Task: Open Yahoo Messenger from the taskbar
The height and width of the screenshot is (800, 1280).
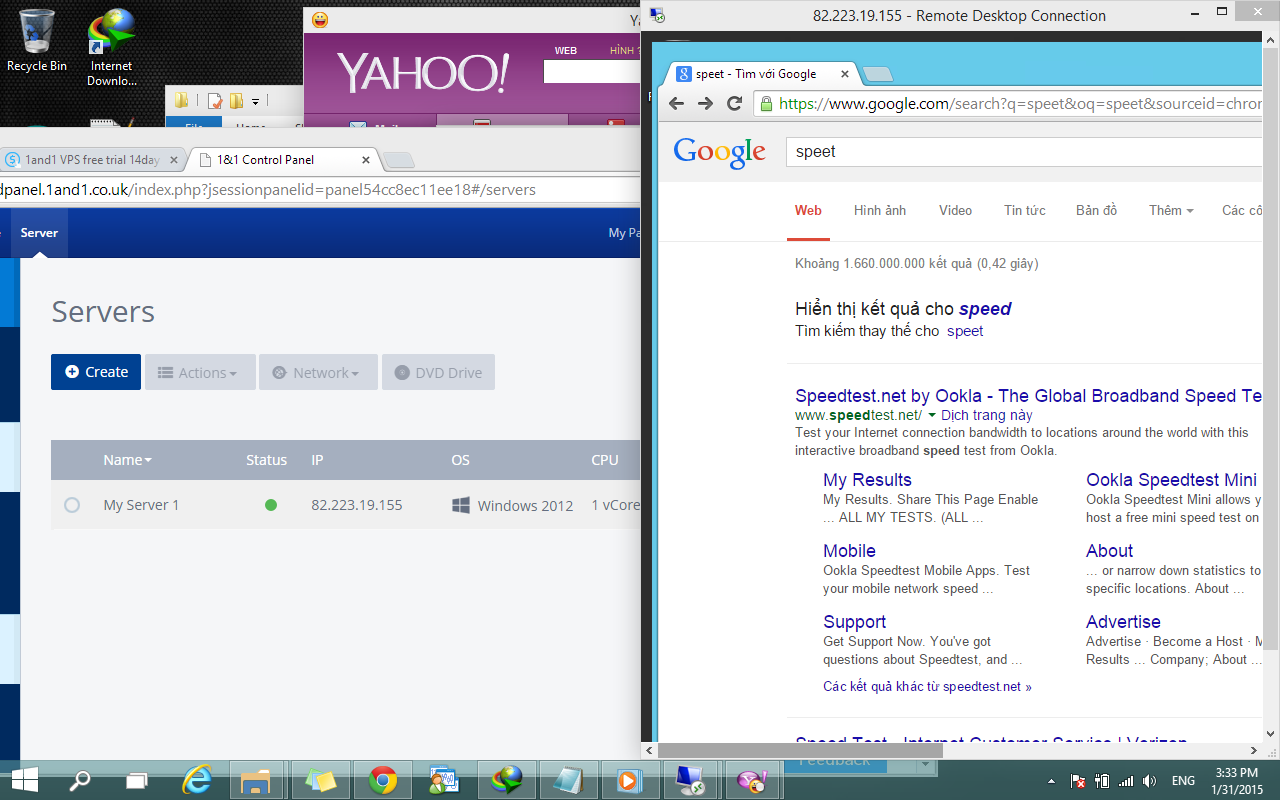Action: tap(751, 780)
